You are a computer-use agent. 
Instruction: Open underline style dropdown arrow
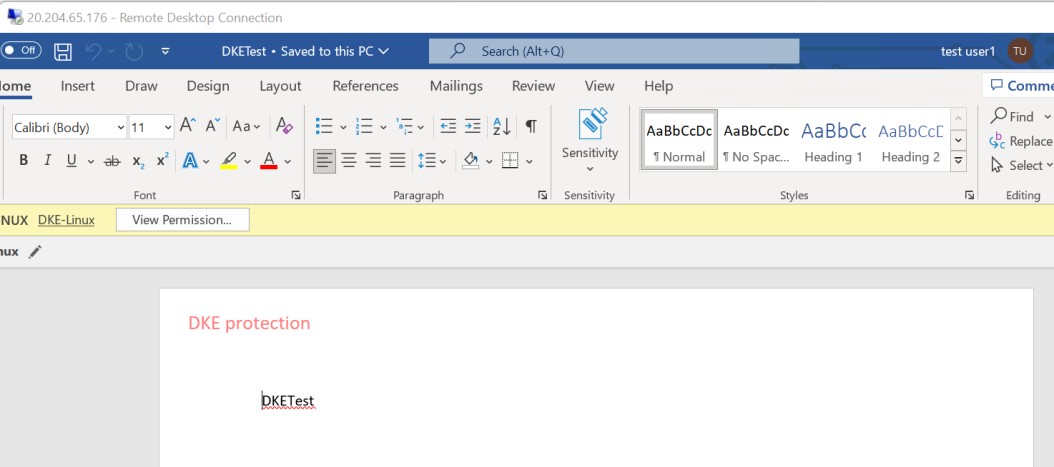click(91, 161)
